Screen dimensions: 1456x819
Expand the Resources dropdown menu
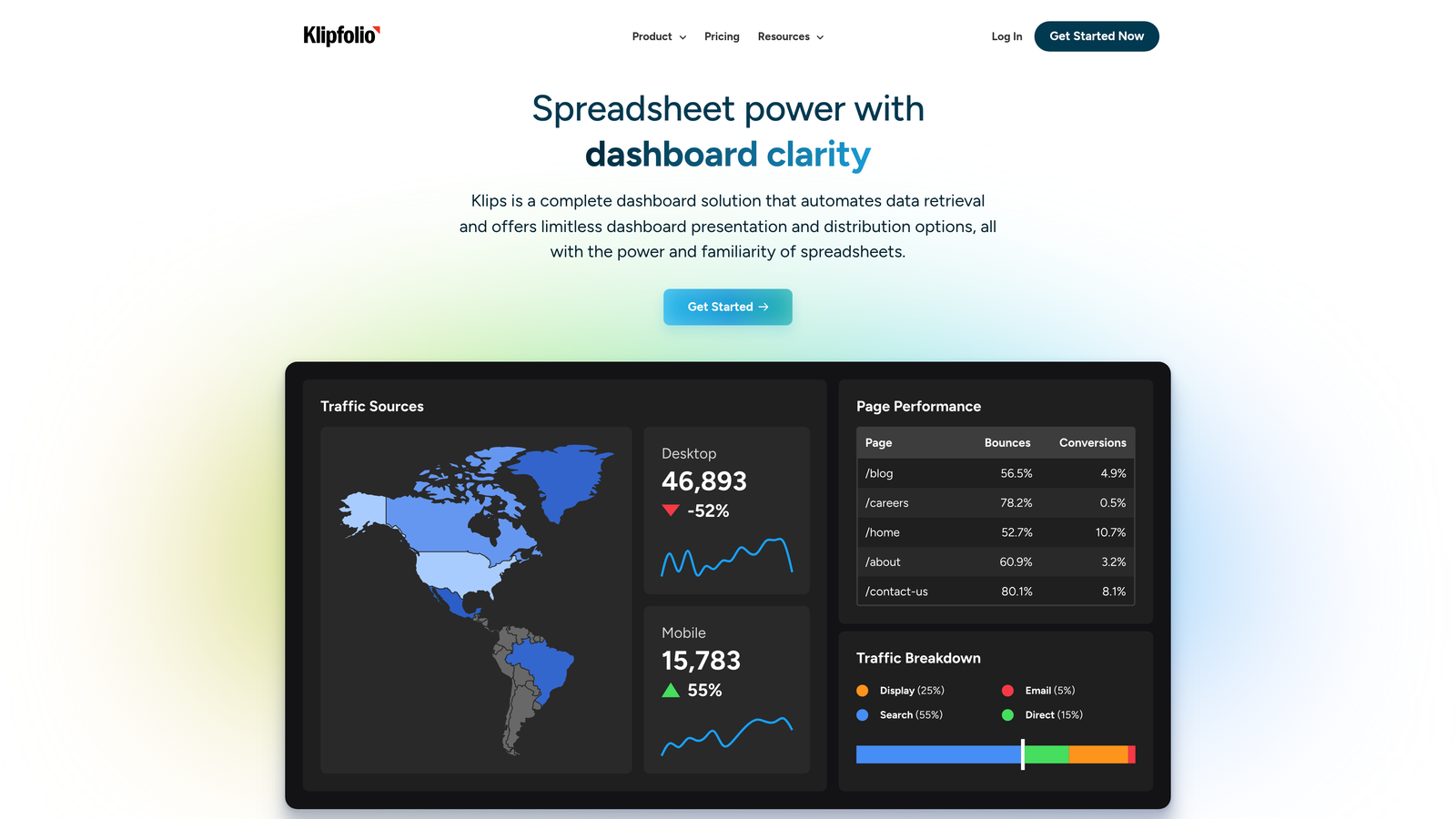pyautogui.click(x=790, y=36)
